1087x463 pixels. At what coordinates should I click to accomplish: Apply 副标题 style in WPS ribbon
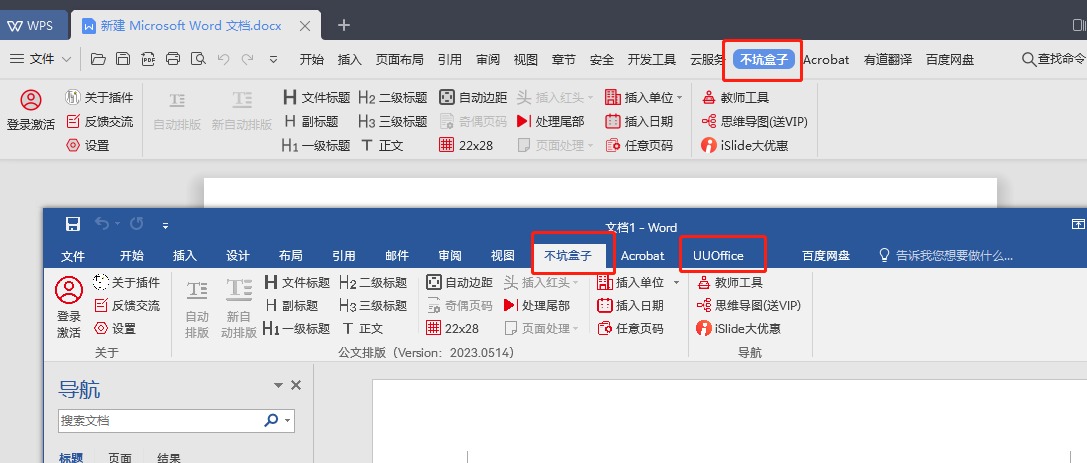(310, 121)
